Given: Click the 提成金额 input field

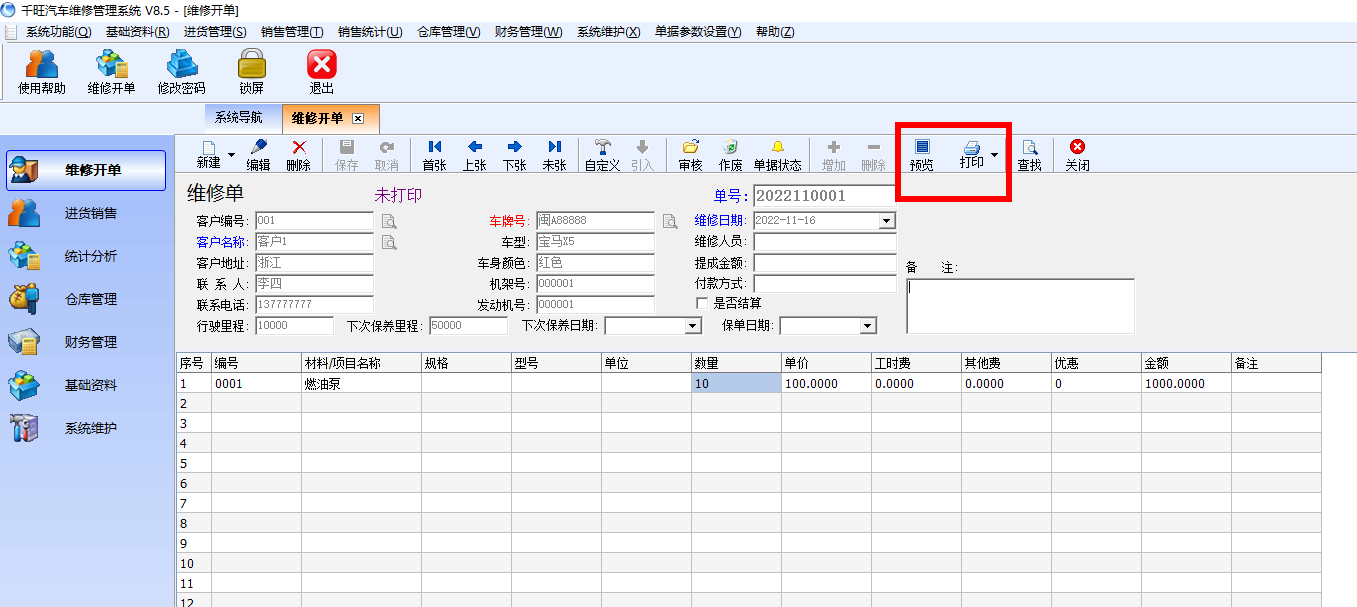Looking at the screenshot, I should (825, 263).
